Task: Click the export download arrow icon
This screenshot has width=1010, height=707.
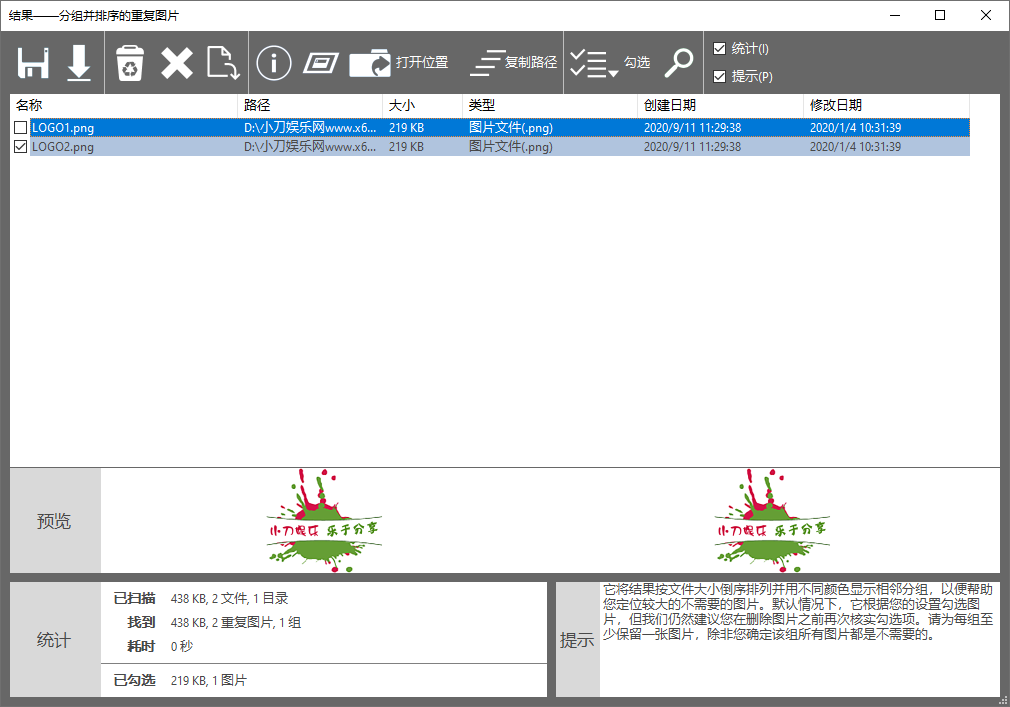Action: [79, 63]
